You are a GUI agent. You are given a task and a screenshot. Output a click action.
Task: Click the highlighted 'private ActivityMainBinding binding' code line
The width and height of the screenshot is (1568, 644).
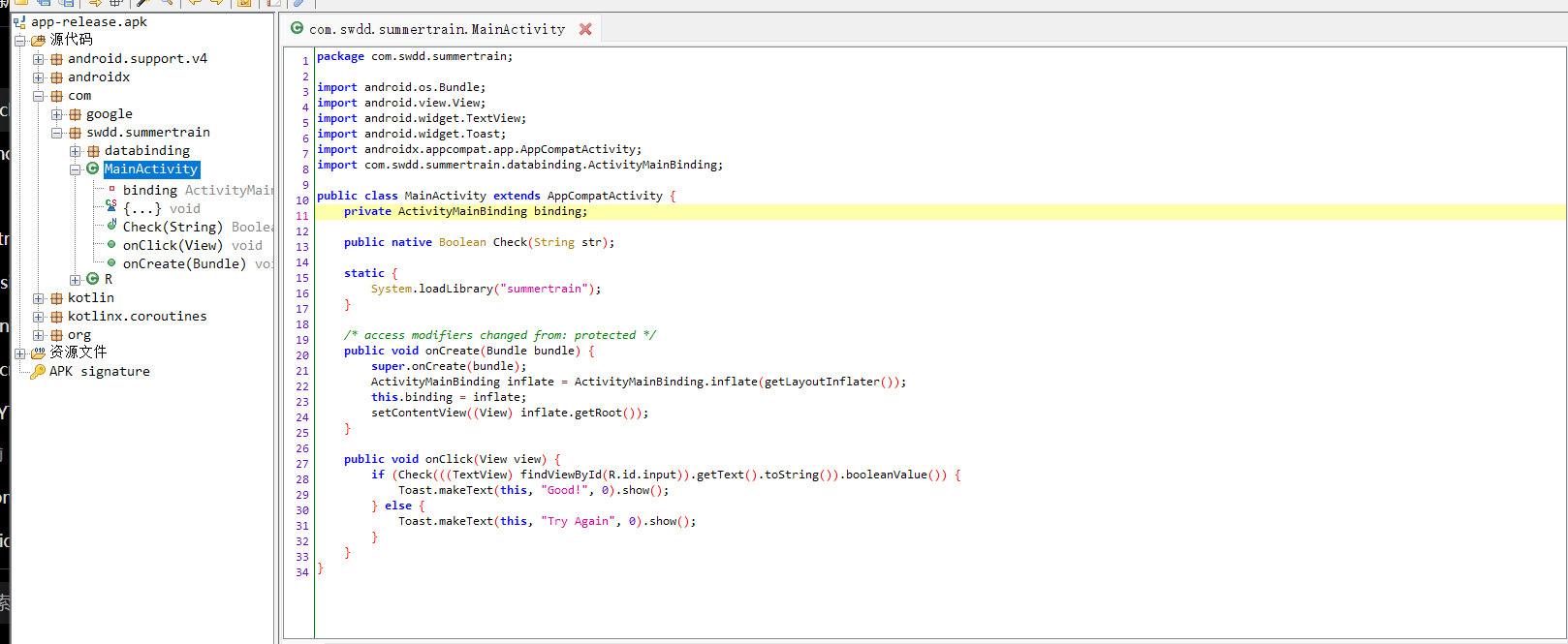click(465, 211)
